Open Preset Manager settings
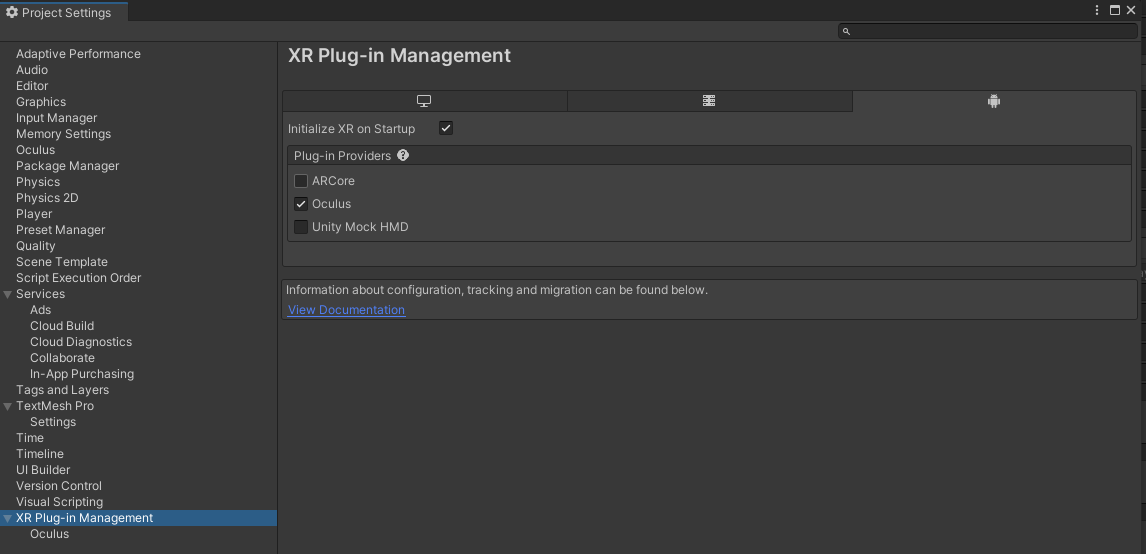The image size is (1146, 554). coord(61,230)
